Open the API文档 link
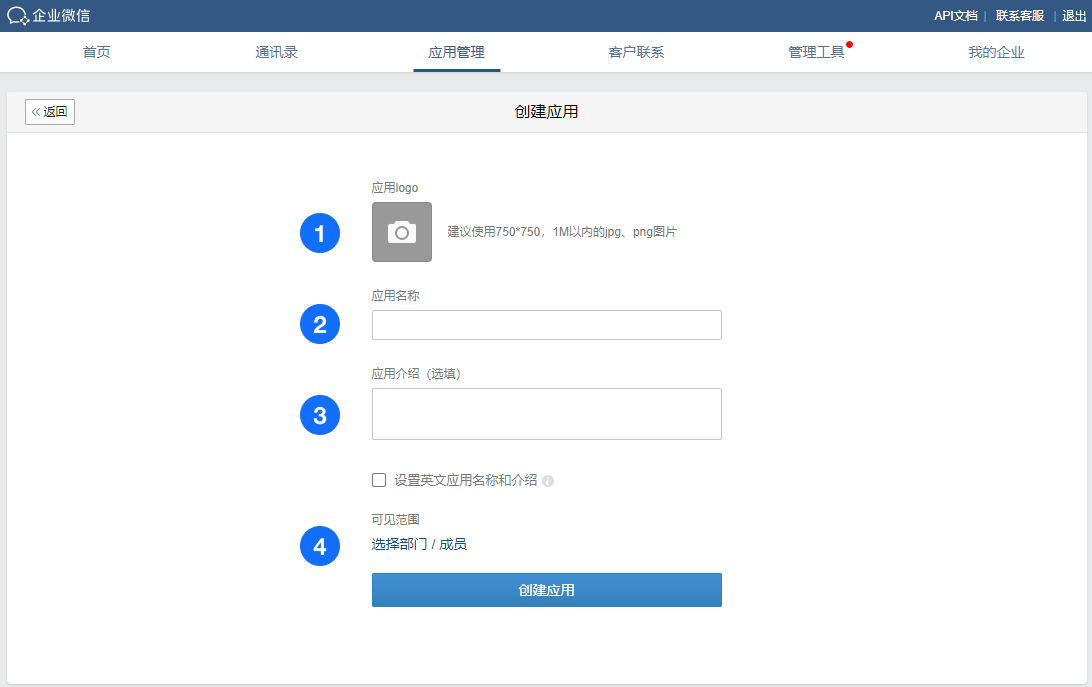This screenshot has height=687, width=1092. (955, 16)
